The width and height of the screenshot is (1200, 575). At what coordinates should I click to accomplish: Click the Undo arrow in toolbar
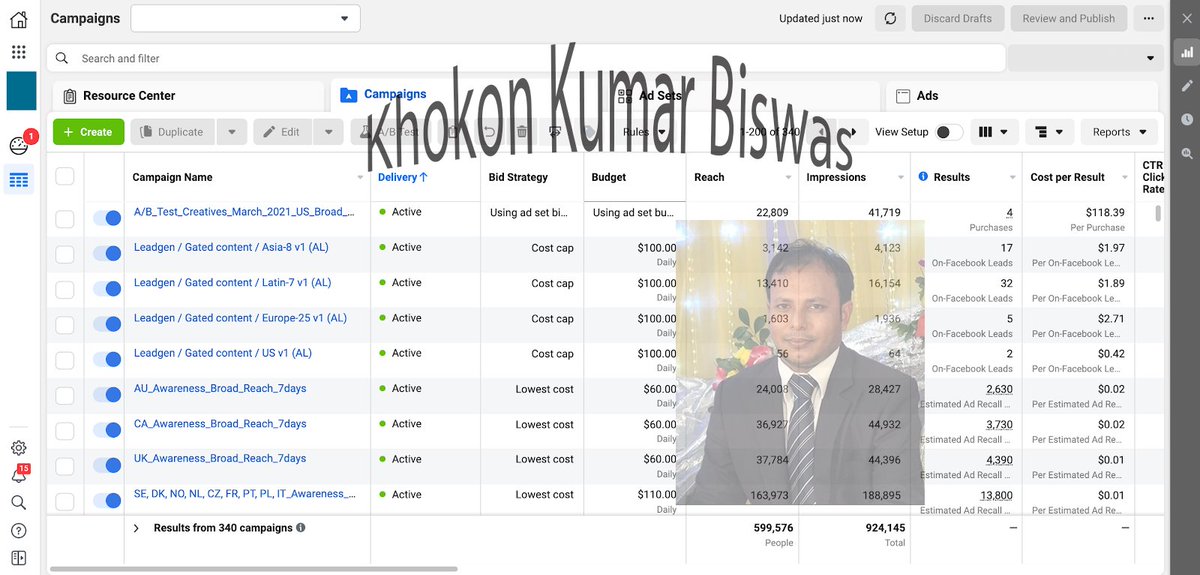489,132
